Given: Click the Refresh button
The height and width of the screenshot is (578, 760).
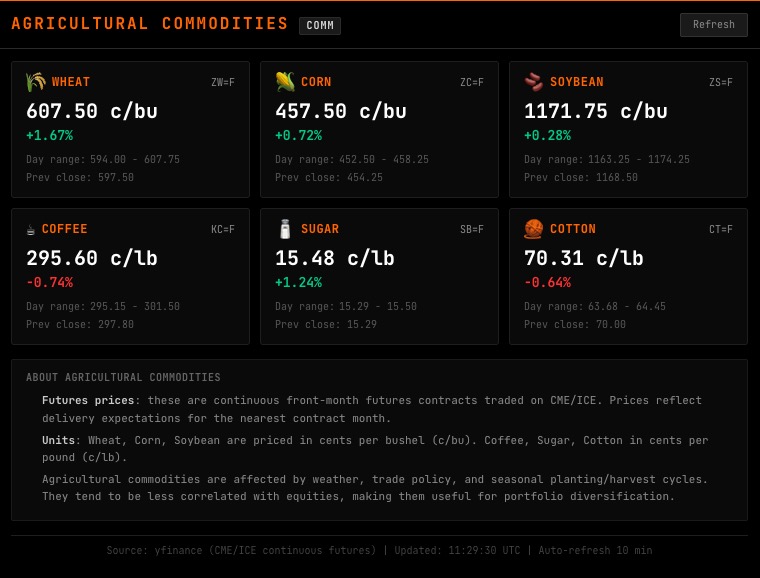Looking at the screenshot, I should tap(713, 25).
